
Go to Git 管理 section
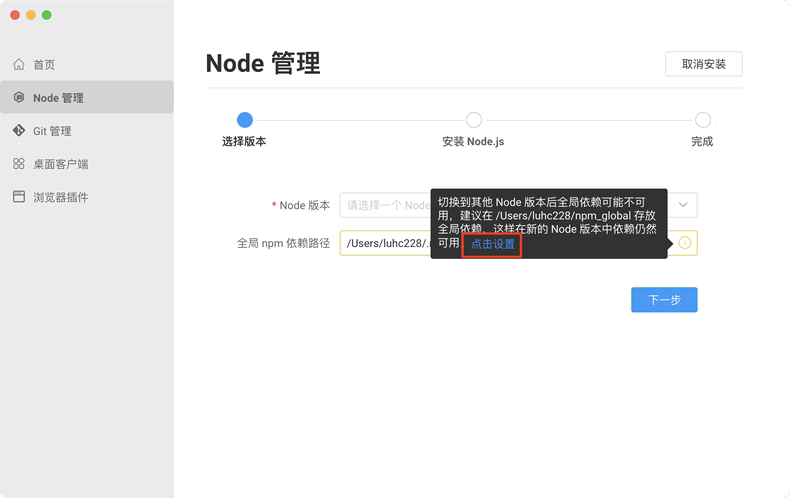click(x=87, y=131)
